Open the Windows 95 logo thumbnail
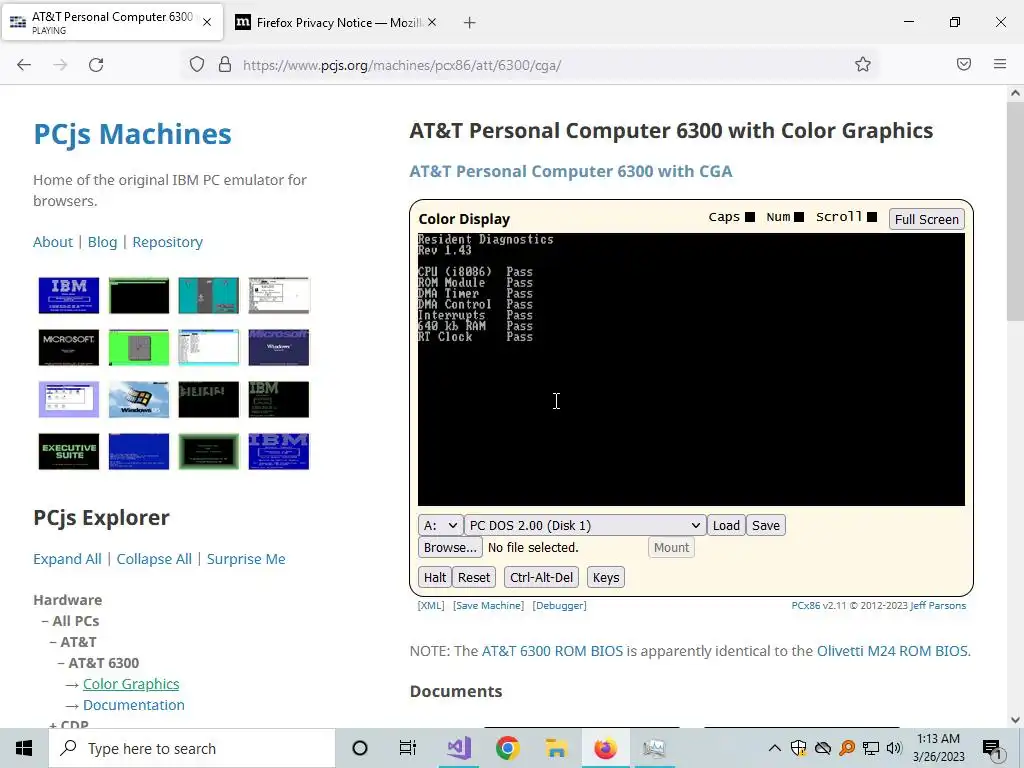Image resolution: width=1024 pixels, height=768 pixels. point(138,400)
